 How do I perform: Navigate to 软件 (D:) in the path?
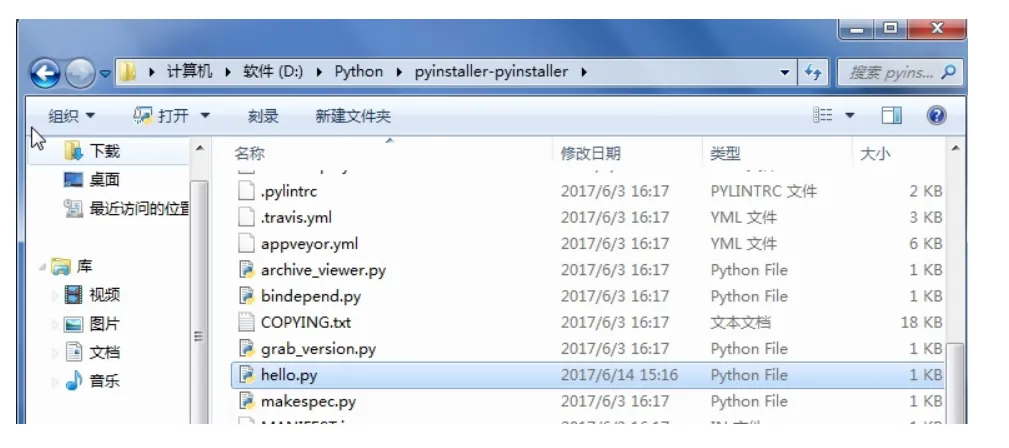coord(273,71)
